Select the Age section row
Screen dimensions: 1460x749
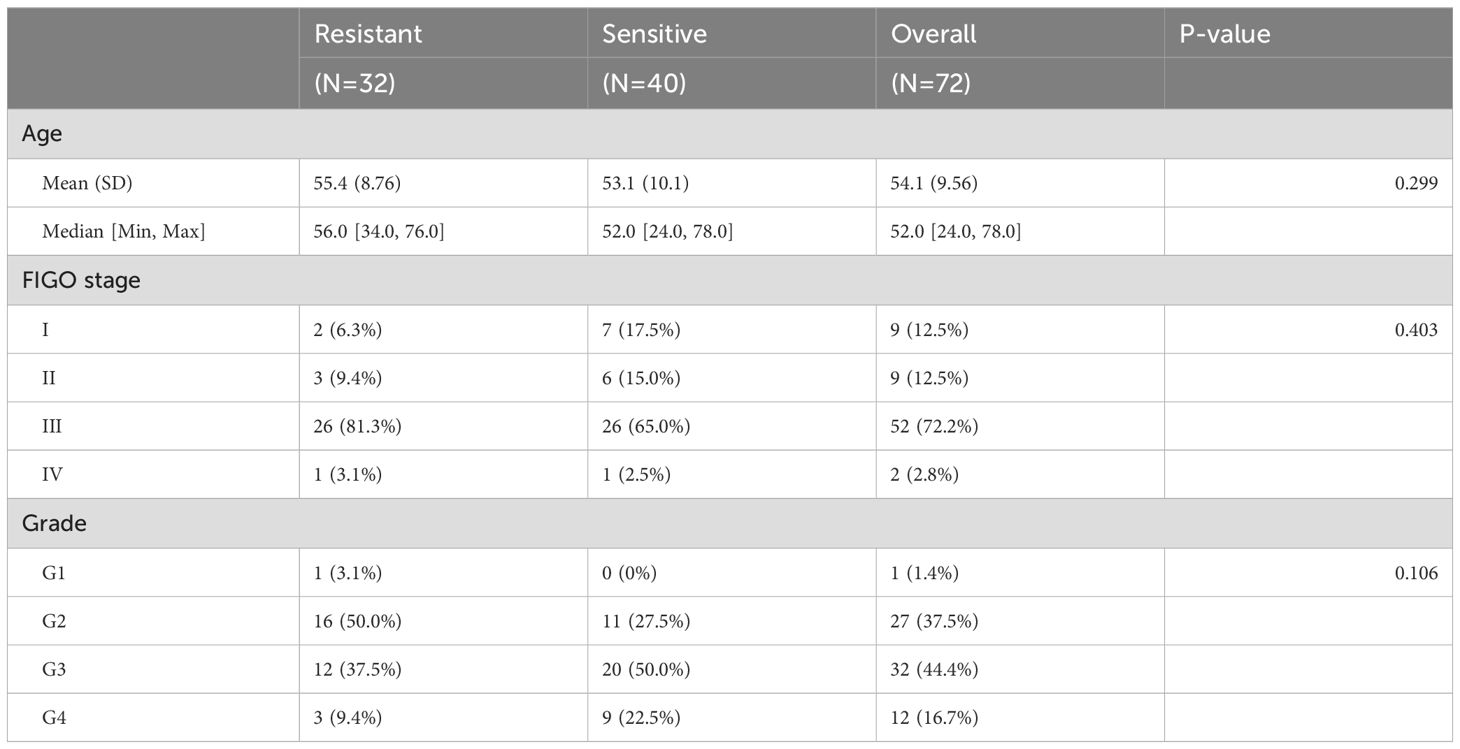coord(730,134)
